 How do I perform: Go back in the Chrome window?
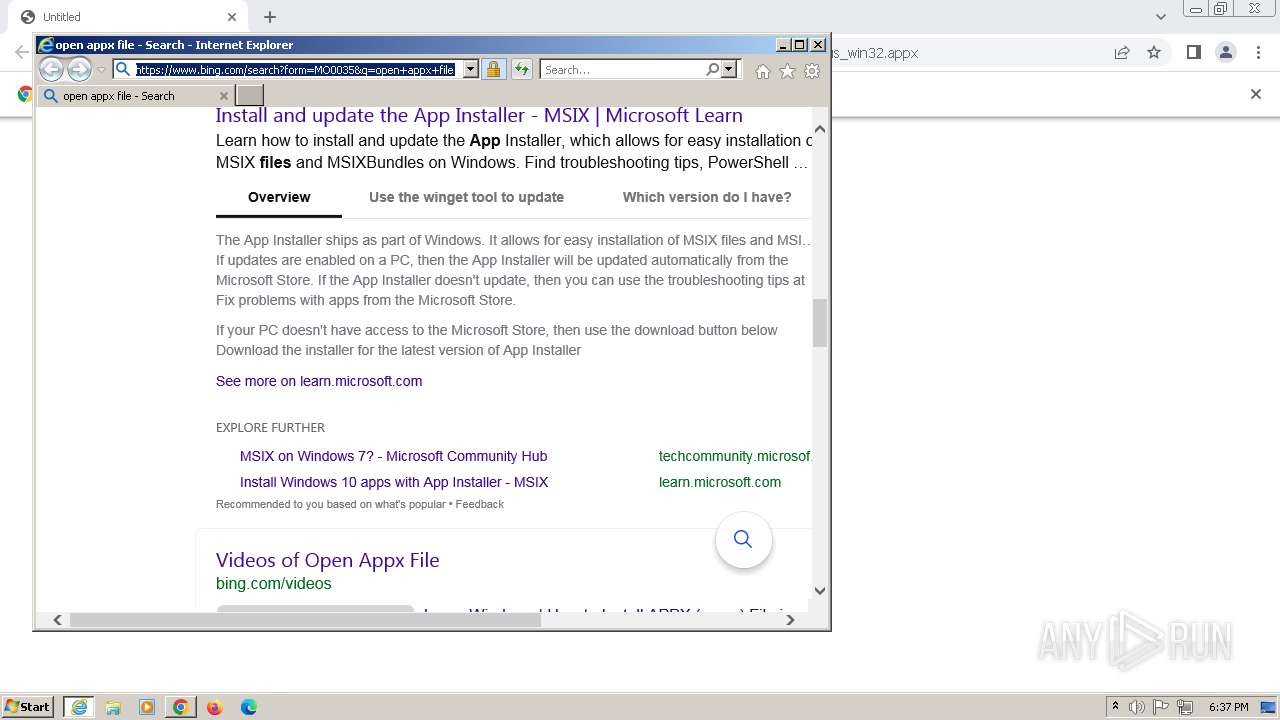[22, 53]
